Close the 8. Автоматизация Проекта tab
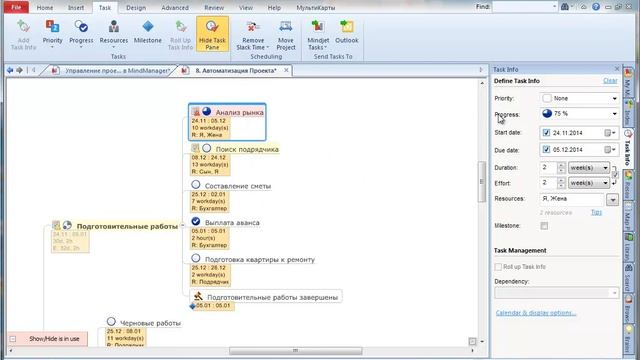The height and width of the screenshot is (360, 640). (286, 70)
